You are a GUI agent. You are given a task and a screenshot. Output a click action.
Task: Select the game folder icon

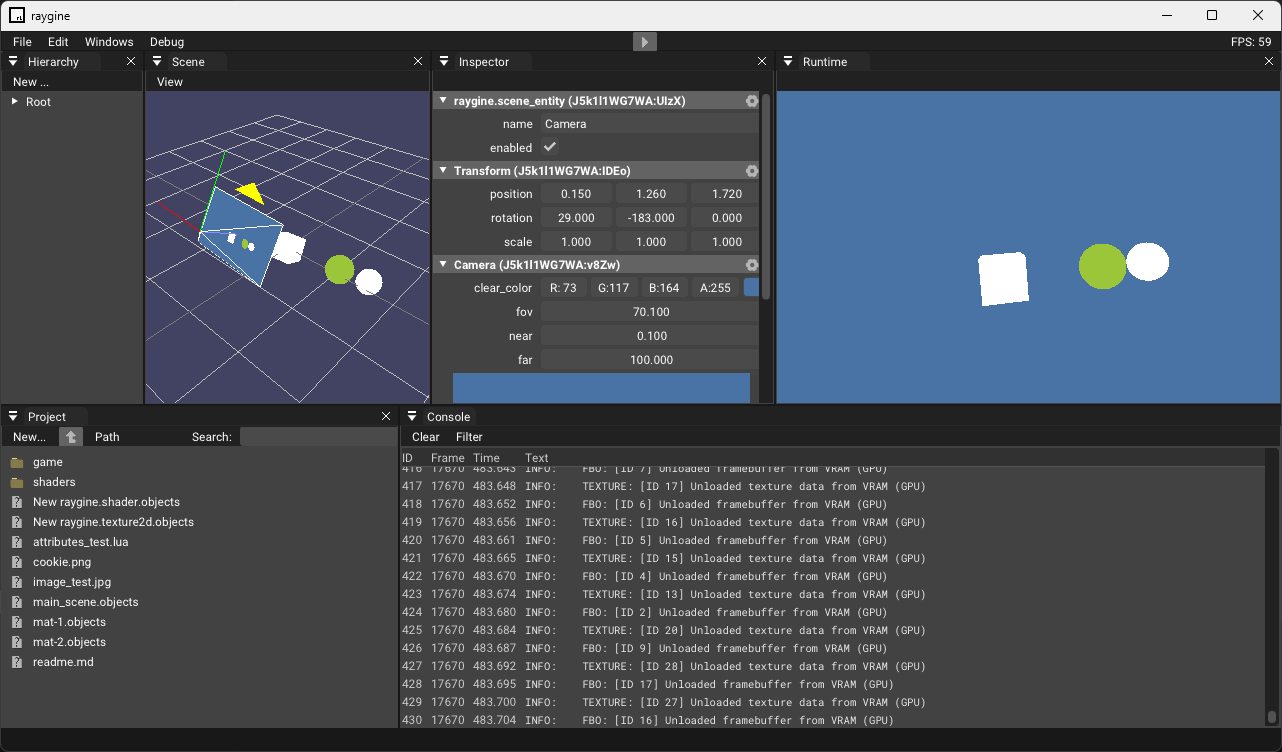click(17, 462)
